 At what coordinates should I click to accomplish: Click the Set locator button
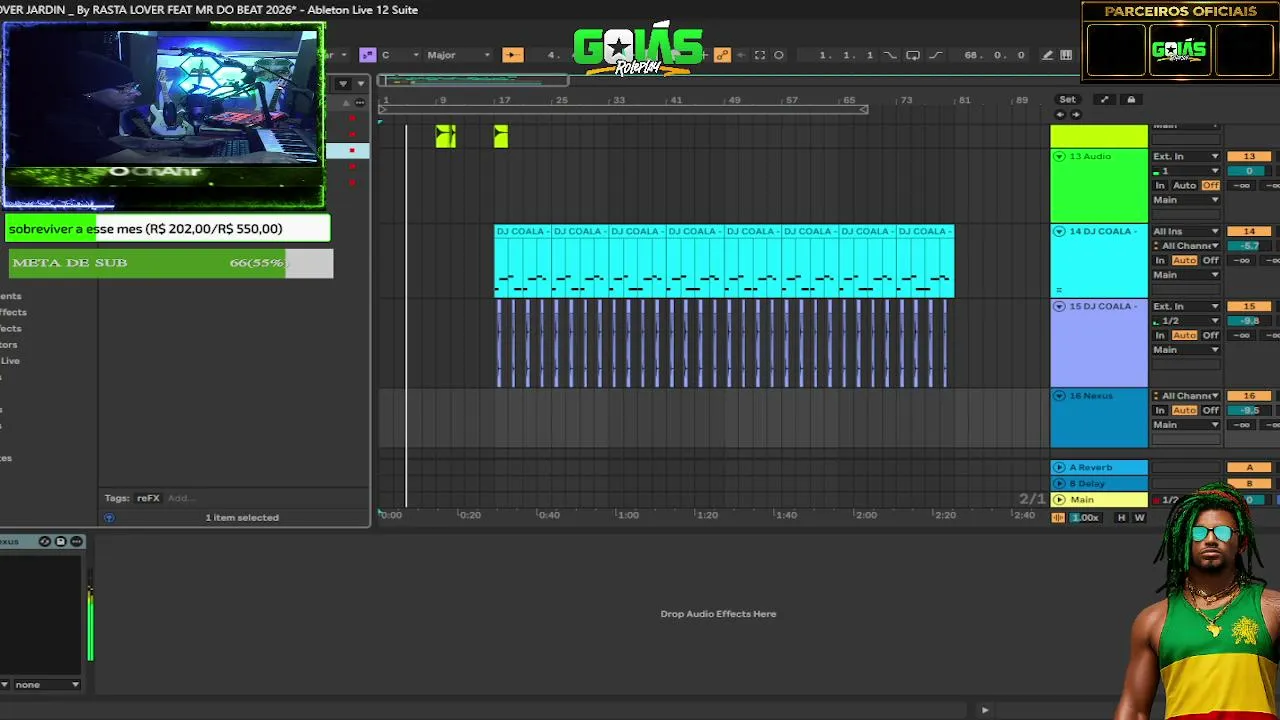[1068, 100]
